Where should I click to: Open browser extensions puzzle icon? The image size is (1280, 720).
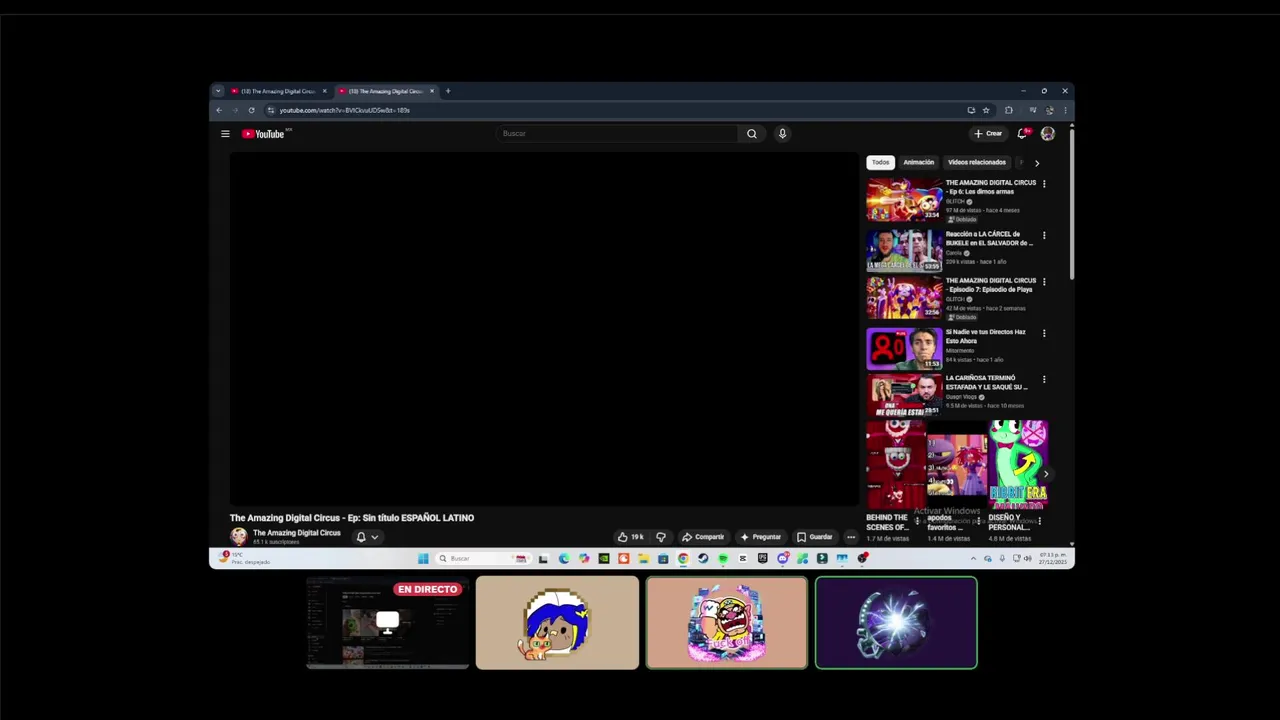tap(1009, 110)
